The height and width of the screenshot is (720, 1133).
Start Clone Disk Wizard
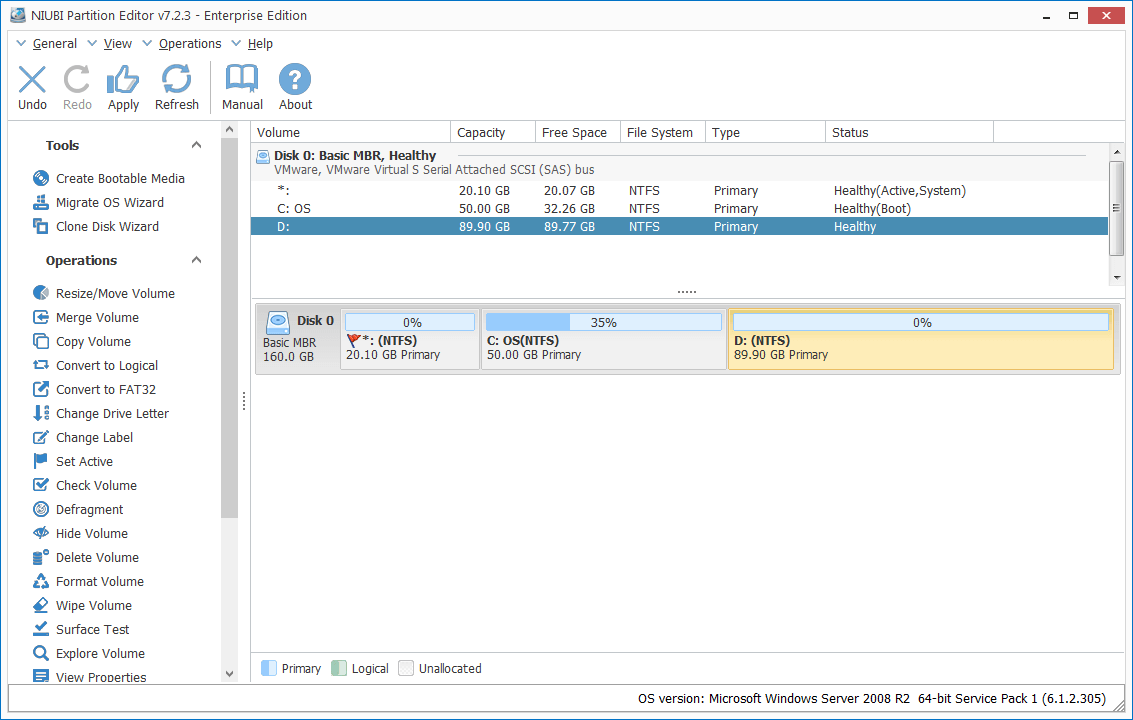click(x=107, y=226)
